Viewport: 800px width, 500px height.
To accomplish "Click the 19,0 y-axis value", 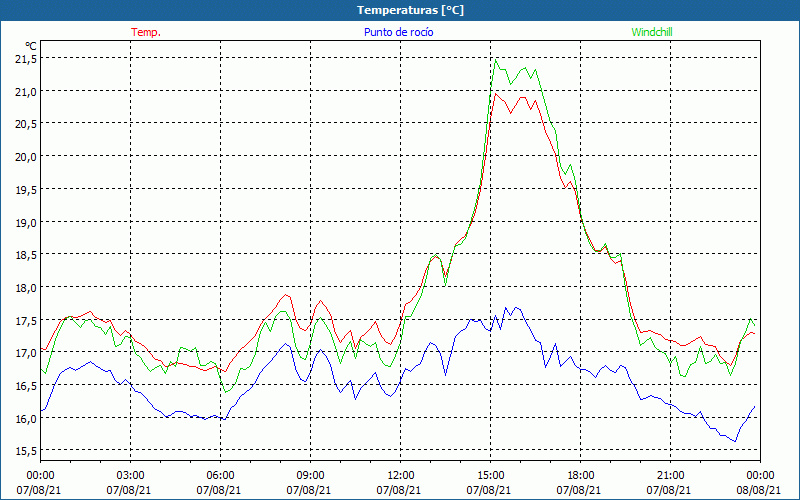I will pyautogui.click(x=26, y=222).
